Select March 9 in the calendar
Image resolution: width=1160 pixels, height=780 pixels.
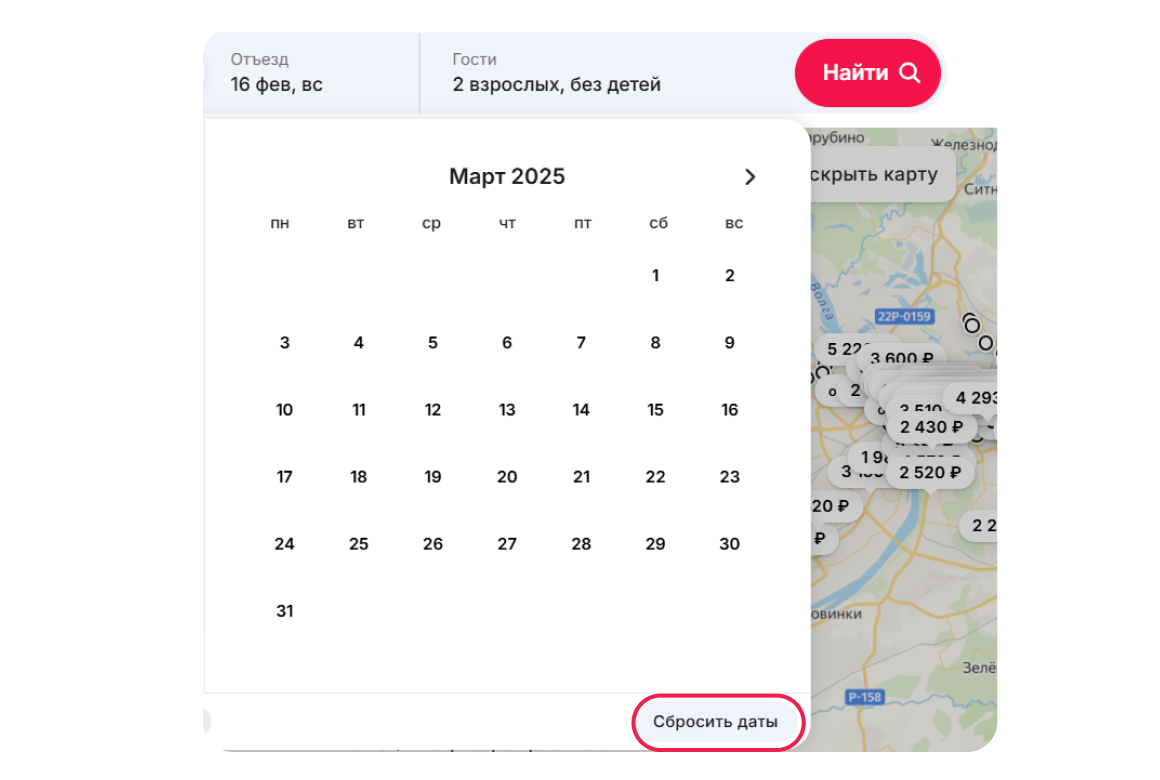coord(729,343)
